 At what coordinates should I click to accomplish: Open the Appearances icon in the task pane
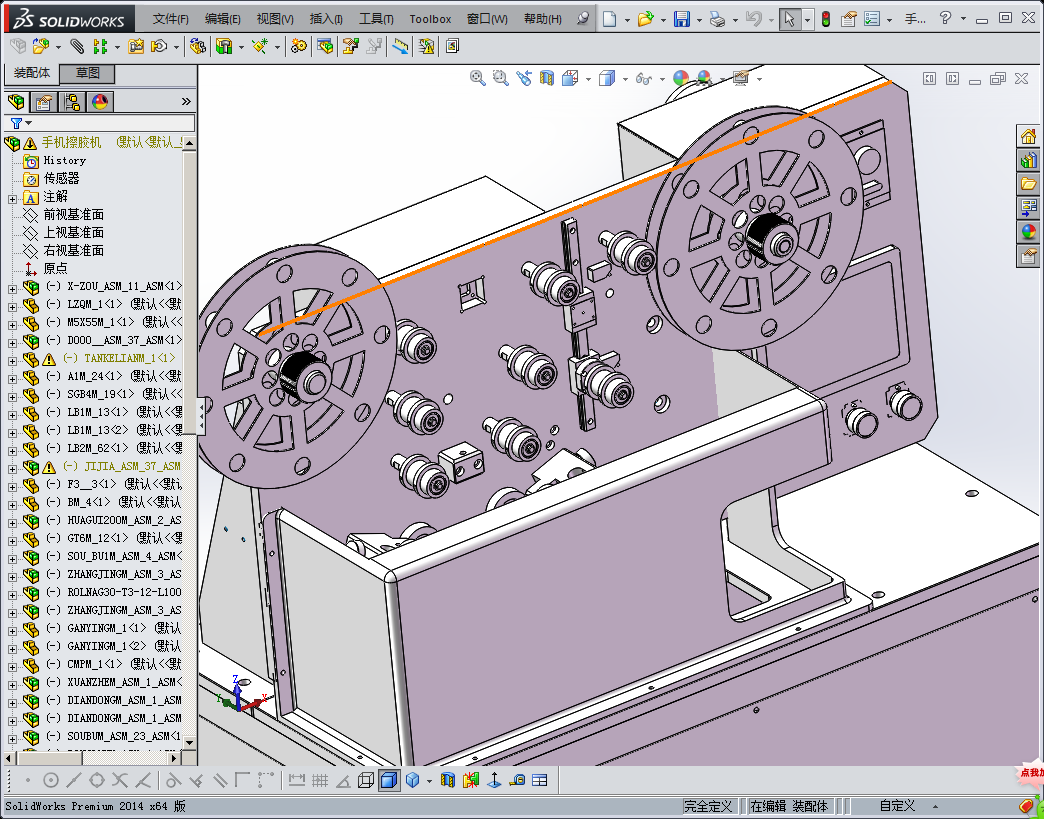click(x=1027, y=232)
